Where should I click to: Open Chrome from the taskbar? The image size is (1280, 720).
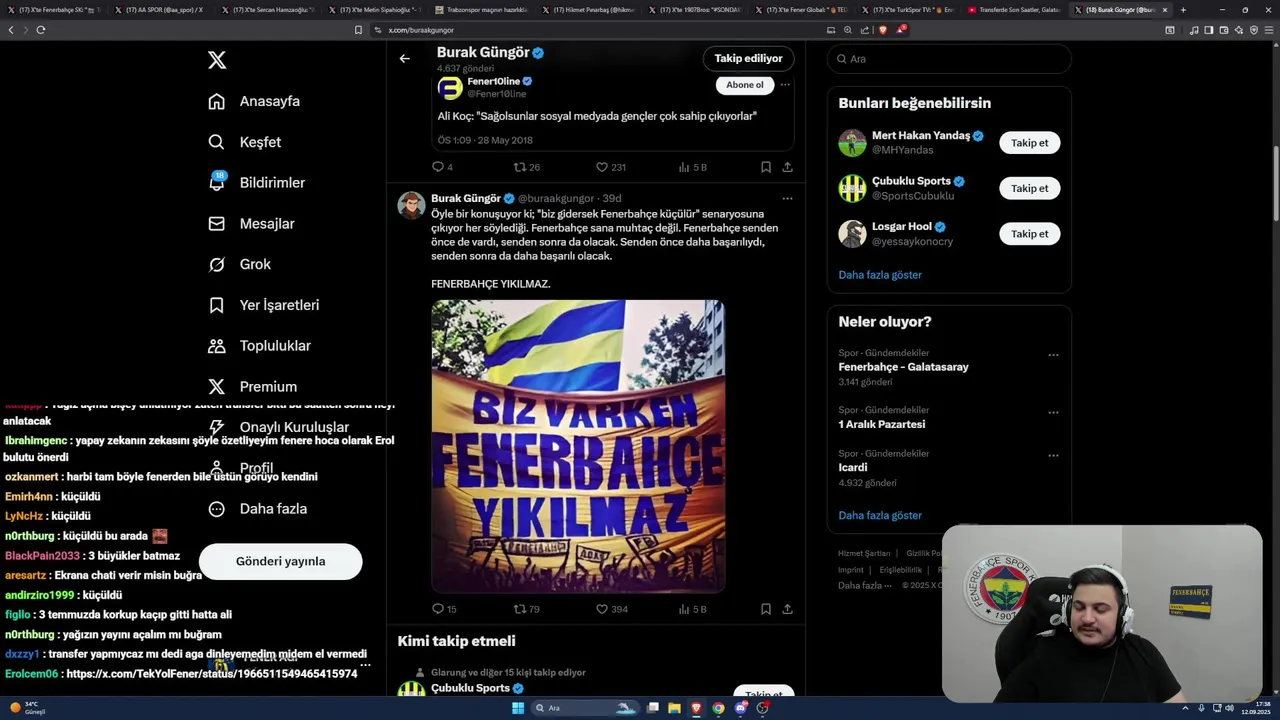click(x=718, y=708)
